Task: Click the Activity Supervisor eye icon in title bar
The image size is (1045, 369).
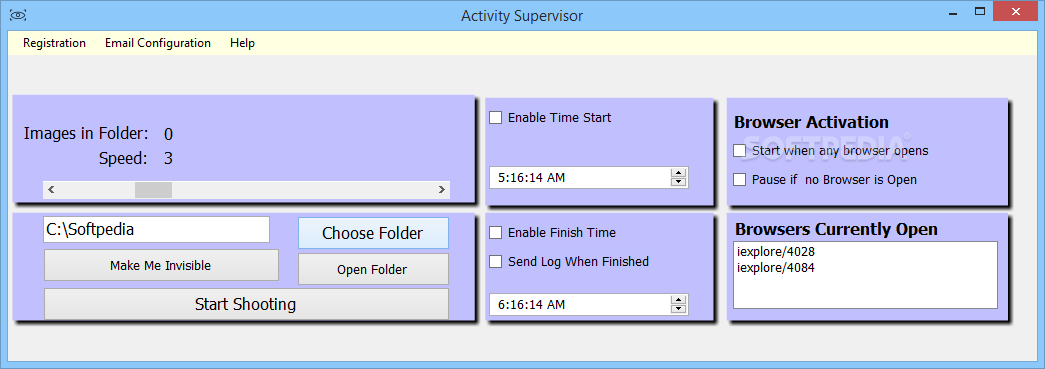Action: (x=18, y=15)
